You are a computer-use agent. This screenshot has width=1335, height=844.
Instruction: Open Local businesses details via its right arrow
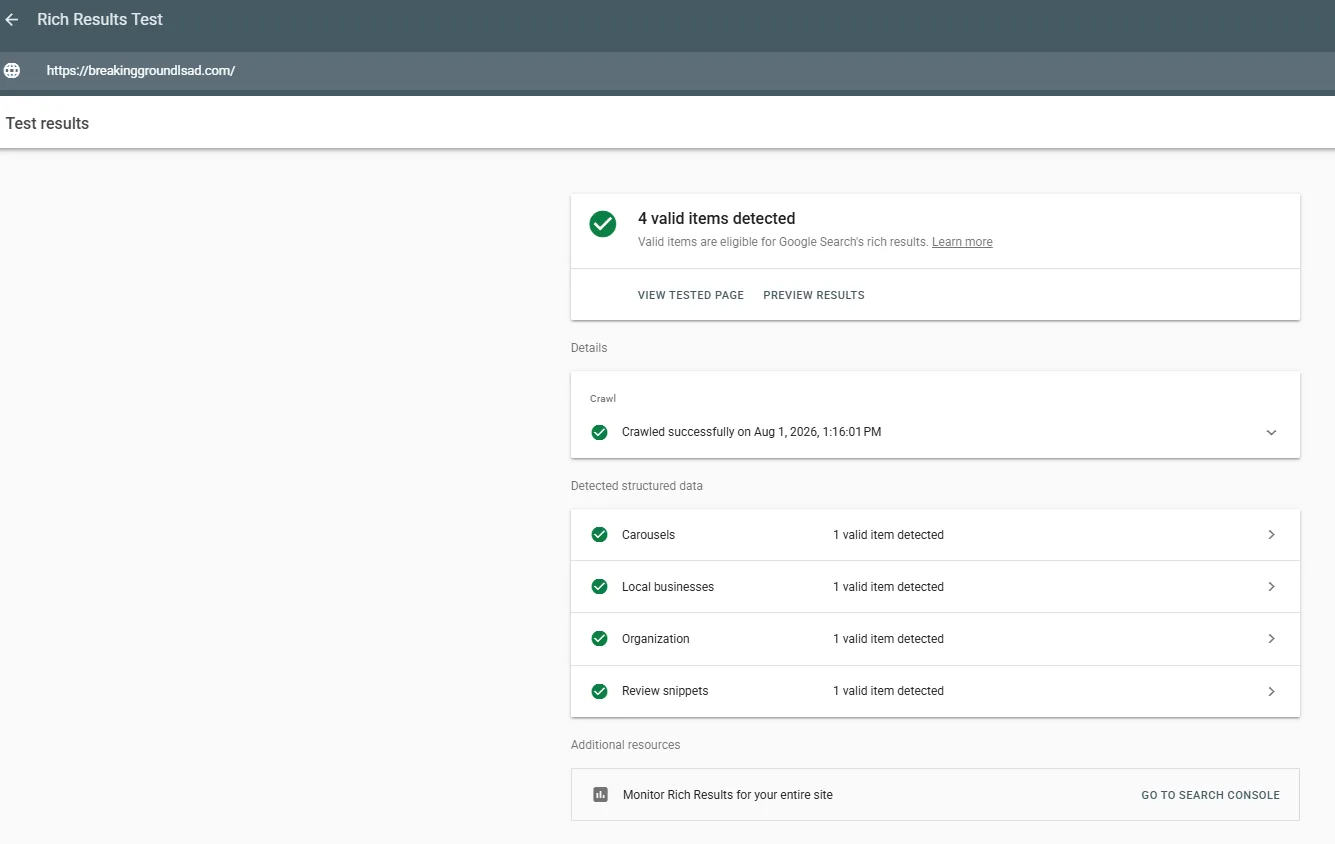pos(1271,587)
